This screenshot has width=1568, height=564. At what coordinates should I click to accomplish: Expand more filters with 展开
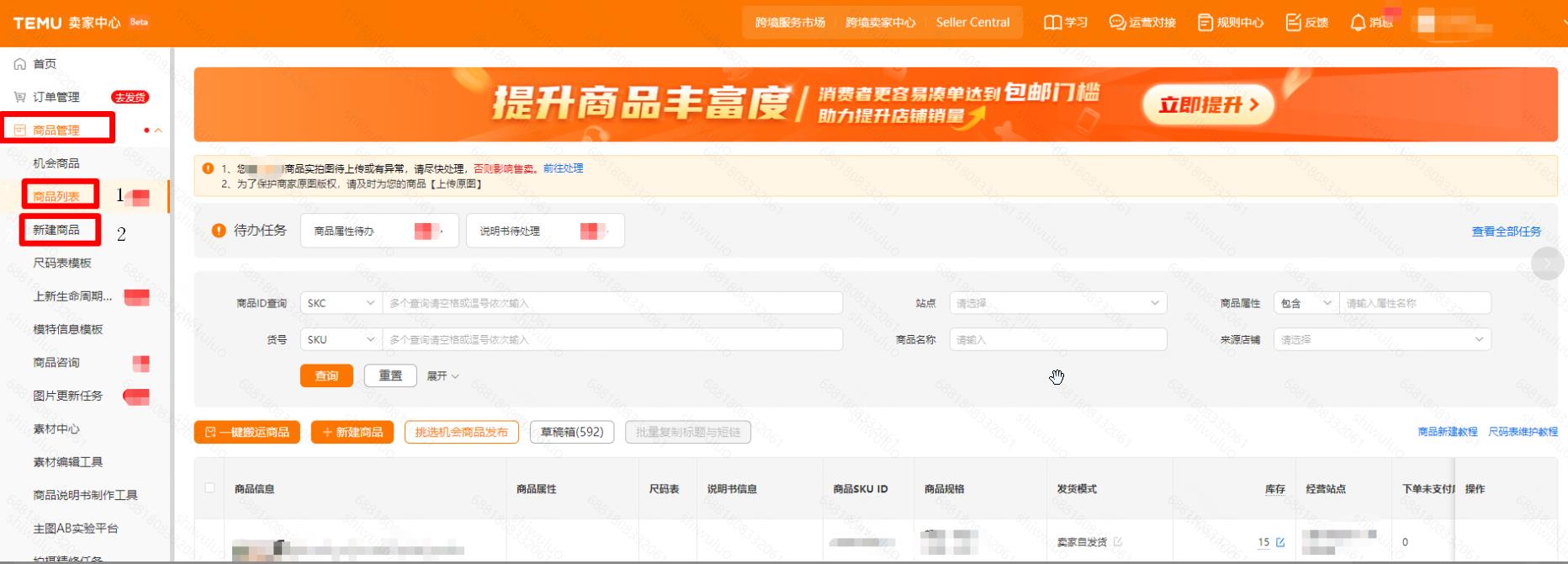click(x=442, y=376)
